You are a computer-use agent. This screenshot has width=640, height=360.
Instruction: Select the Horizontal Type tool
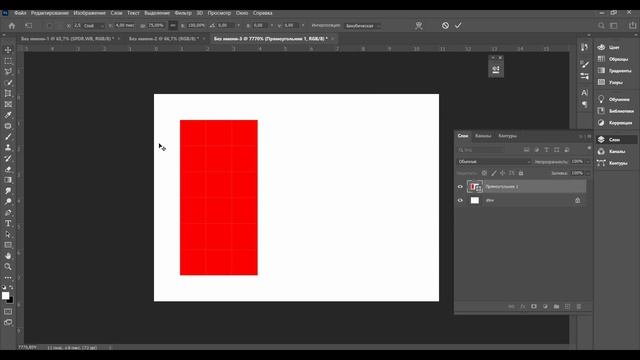coord(8,223)
